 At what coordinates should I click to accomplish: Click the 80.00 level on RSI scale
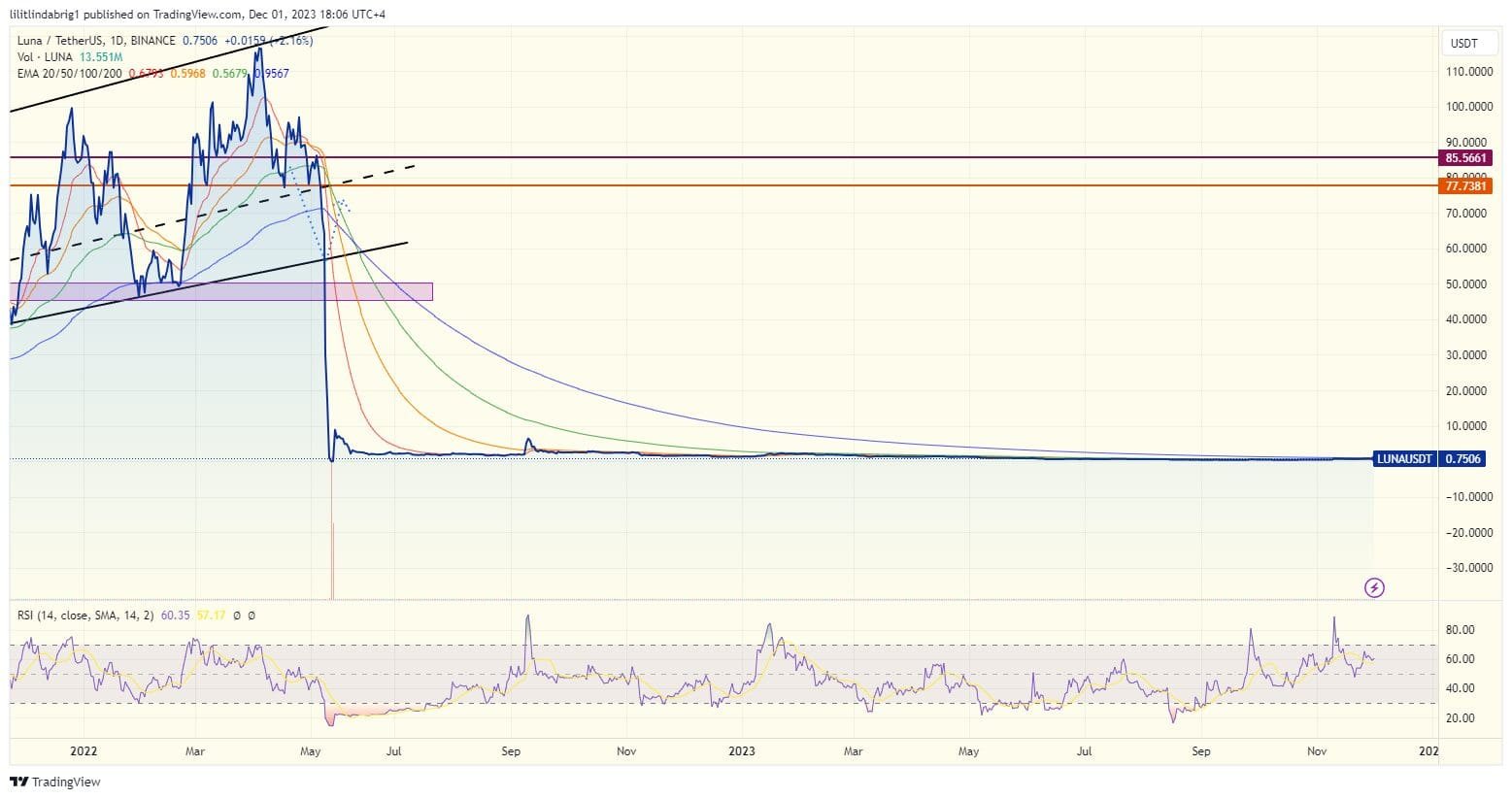click(x=1461, y=630)
